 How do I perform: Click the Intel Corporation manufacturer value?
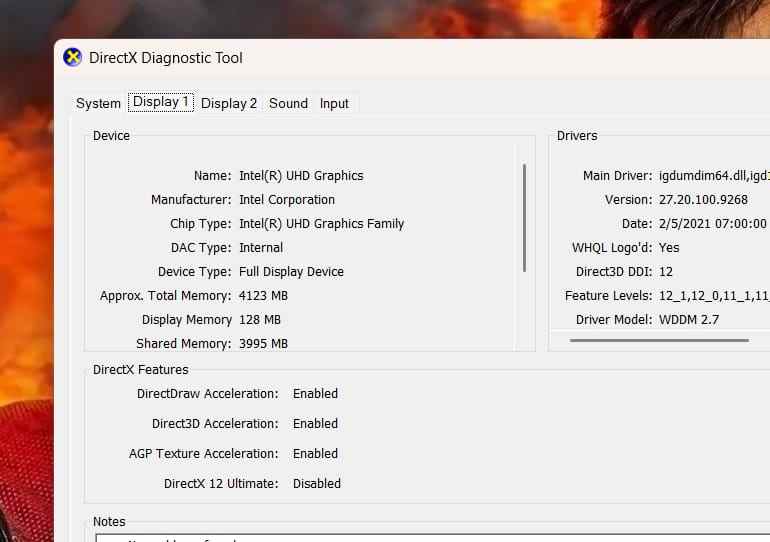click(287, 199)
